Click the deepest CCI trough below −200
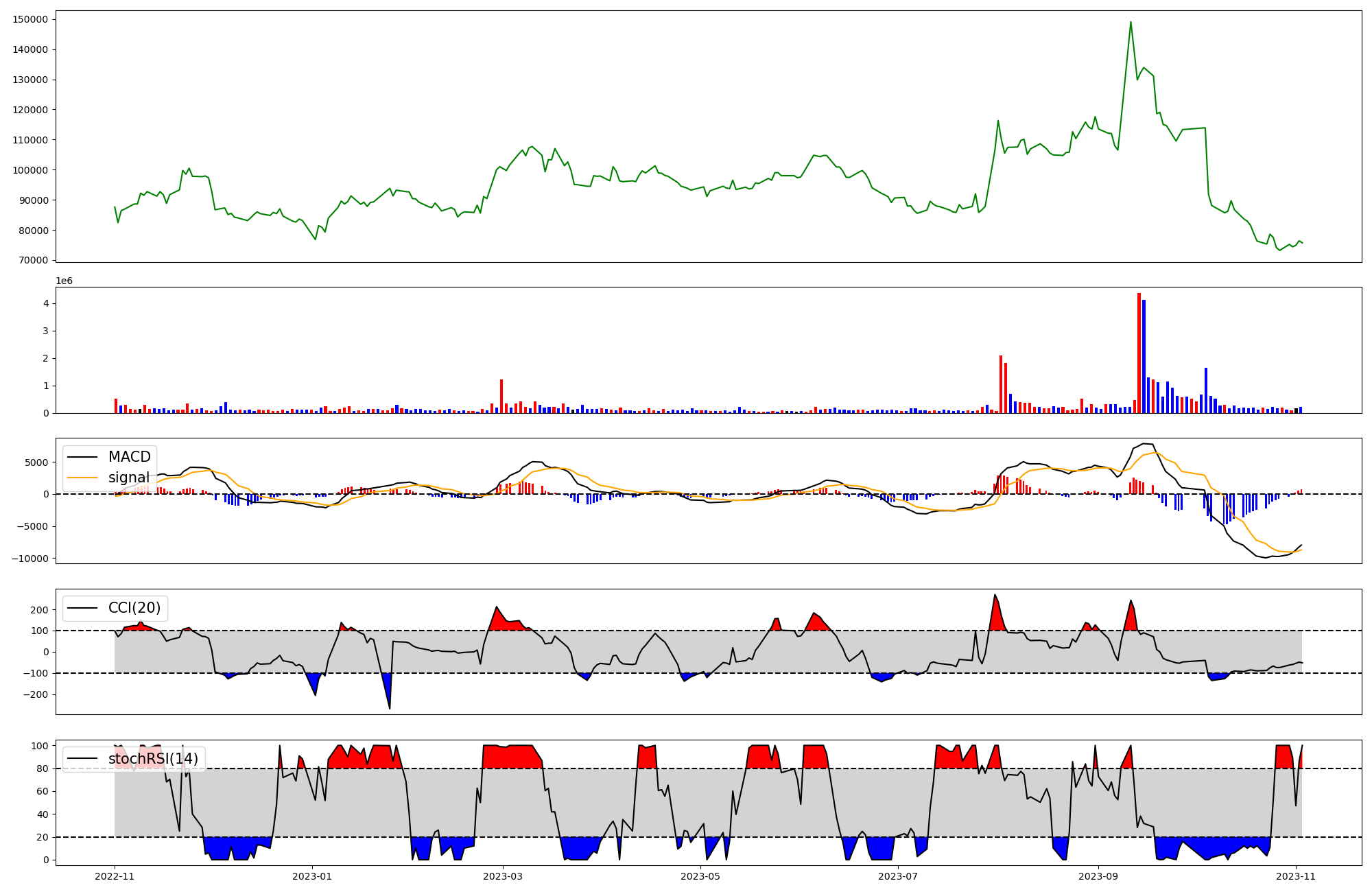This screenshot has width=1372, height=892. point(390,707)
